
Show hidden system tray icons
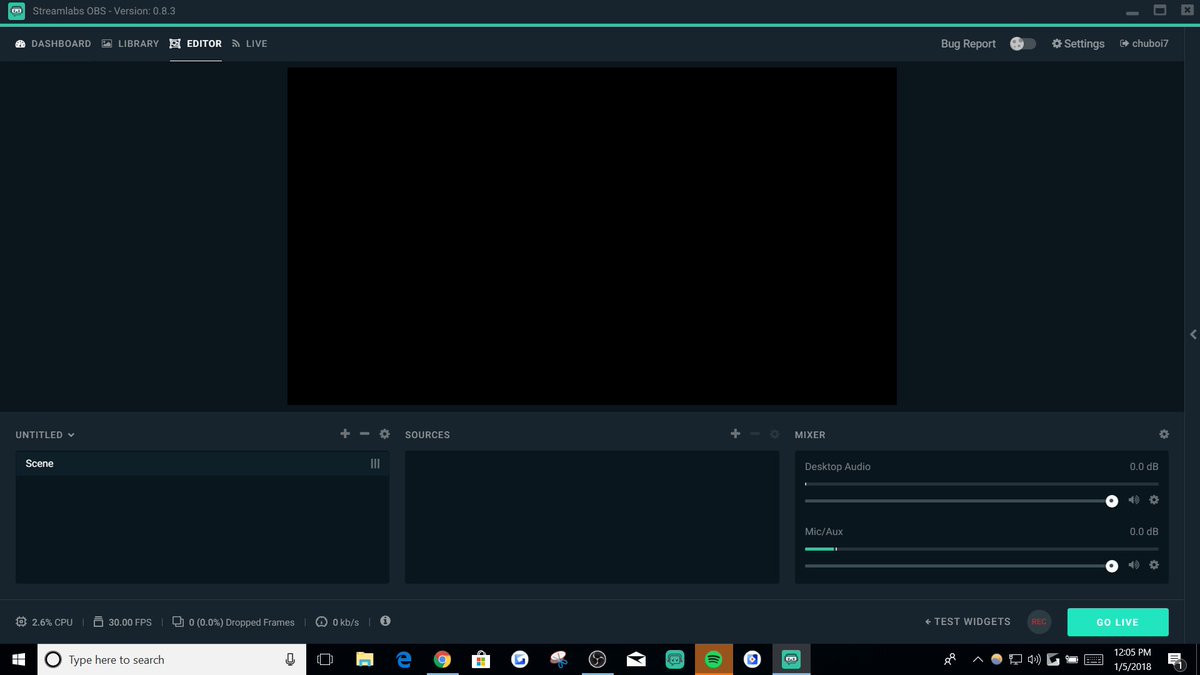coord(978,659)
